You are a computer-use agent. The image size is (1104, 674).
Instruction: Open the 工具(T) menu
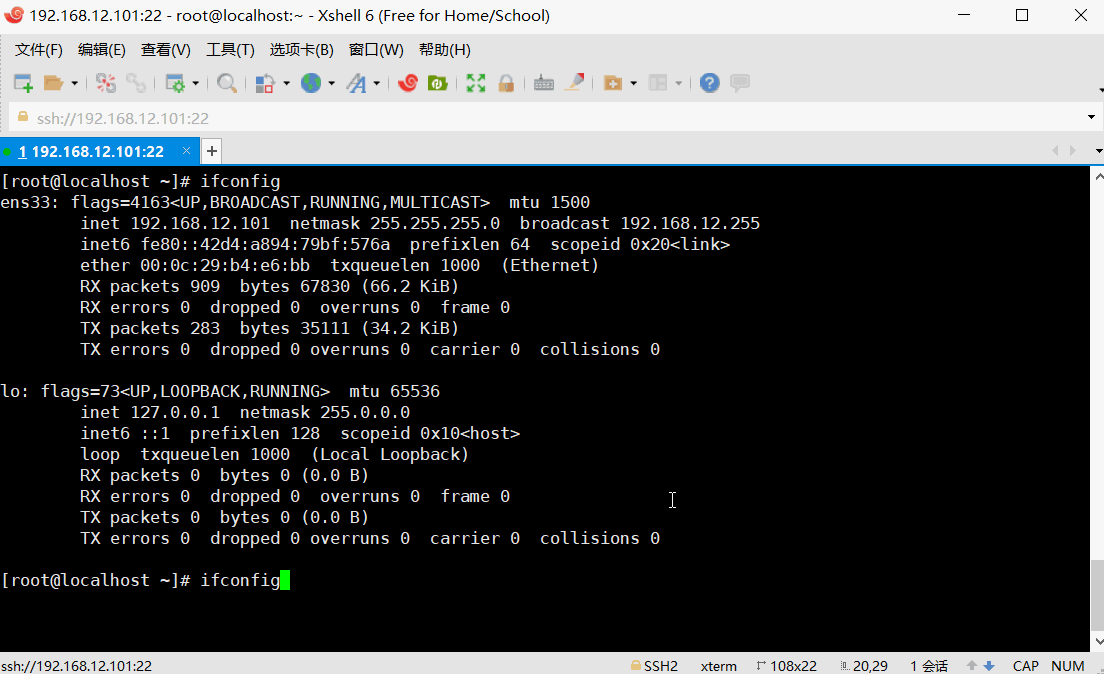click(229, 49)
